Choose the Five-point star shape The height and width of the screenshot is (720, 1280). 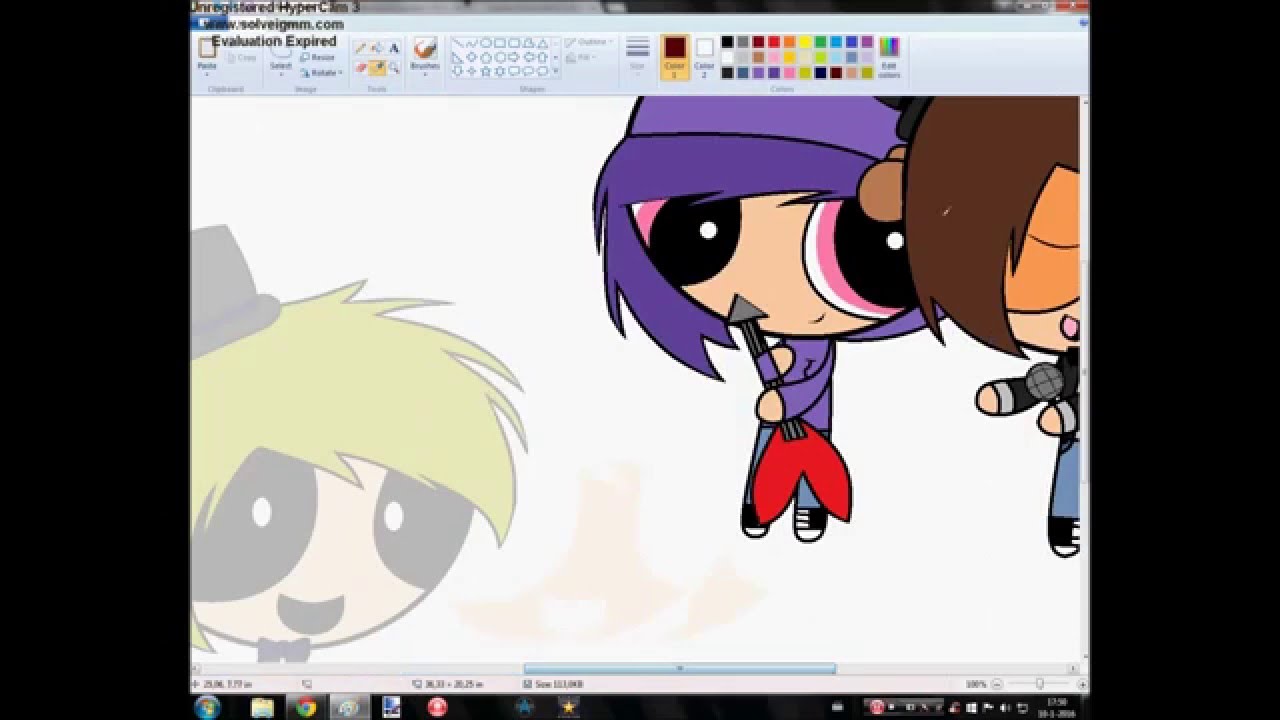click(x=486, y=71)
